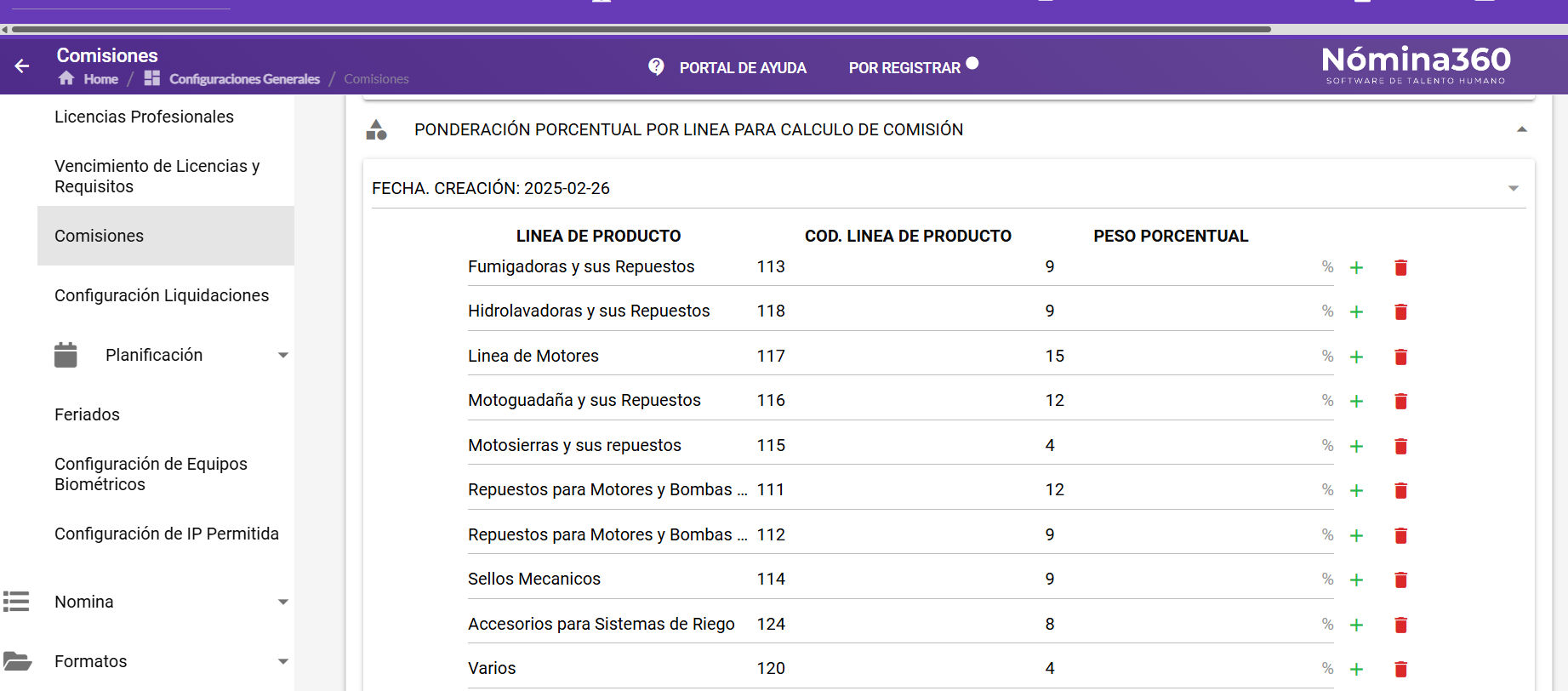Add row after Varios

1356,669
